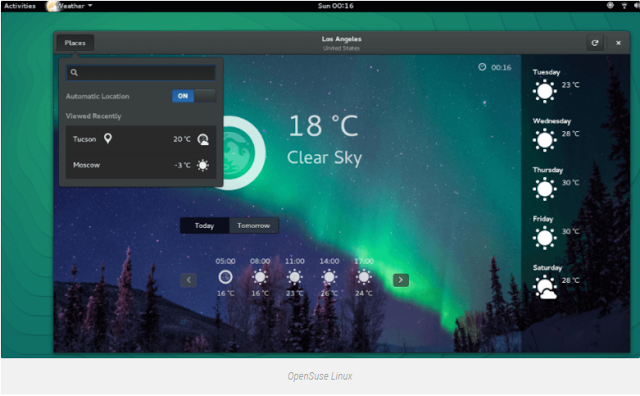Click the 08:00 sunny forecast icon
This screenshot has height=396, width=640.
click(260, 277)
